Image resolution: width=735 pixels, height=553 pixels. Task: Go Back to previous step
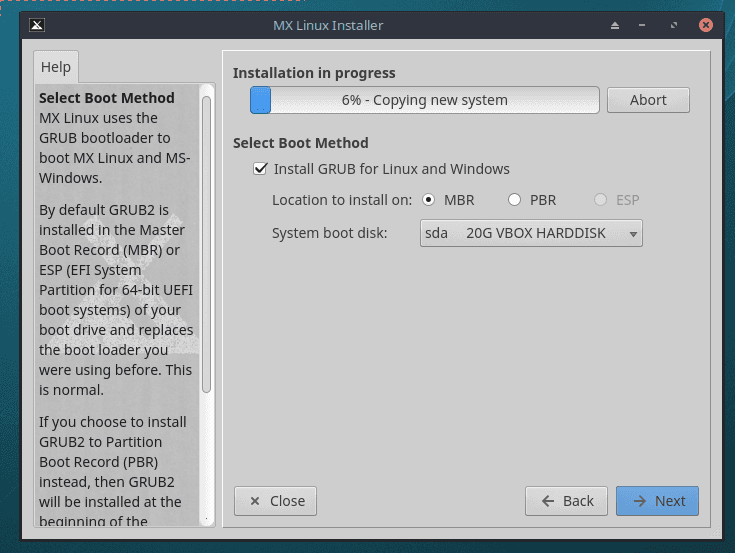click(x=566, y=501)
